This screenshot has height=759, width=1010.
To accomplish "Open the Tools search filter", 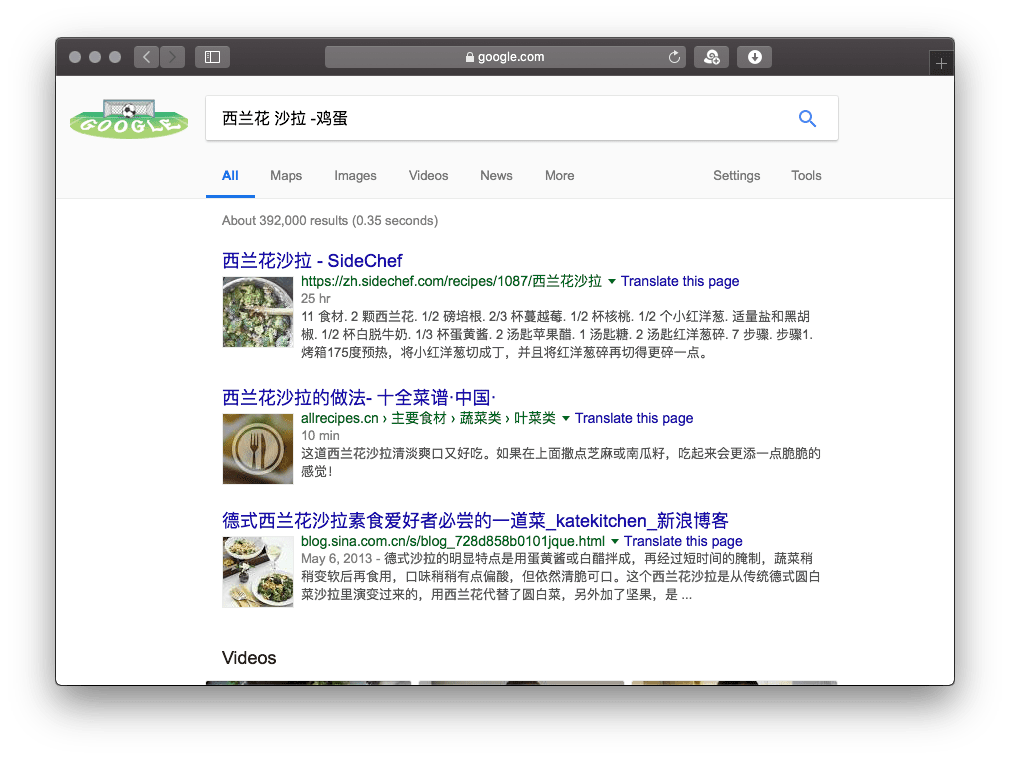I will point(805,175).
